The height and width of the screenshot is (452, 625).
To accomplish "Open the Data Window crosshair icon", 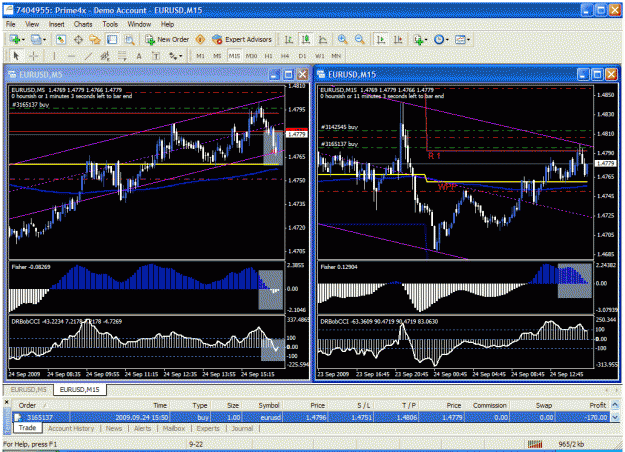I will click(79, 39).
